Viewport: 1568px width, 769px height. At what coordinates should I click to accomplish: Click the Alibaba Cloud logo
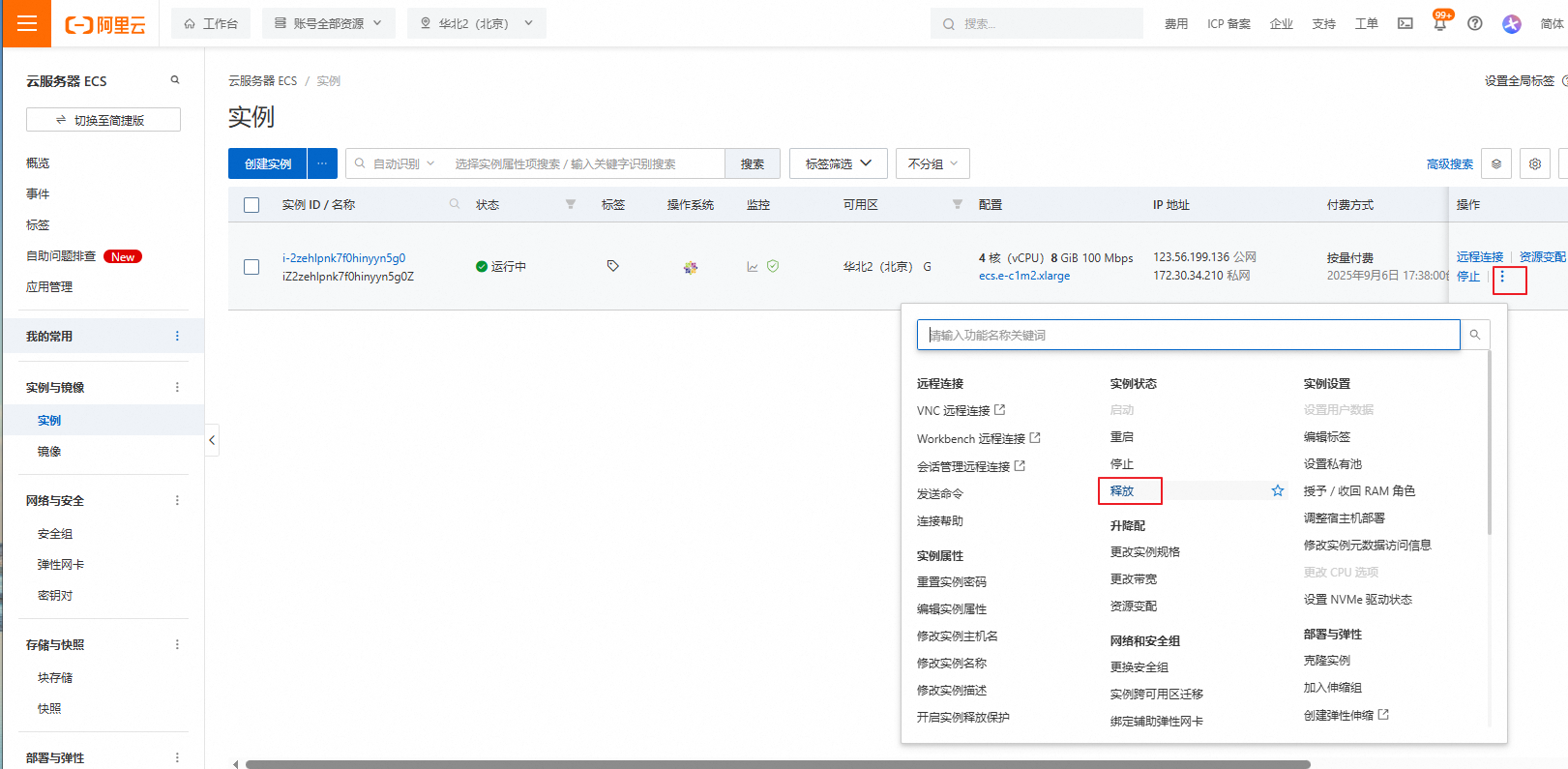[105, 25]
